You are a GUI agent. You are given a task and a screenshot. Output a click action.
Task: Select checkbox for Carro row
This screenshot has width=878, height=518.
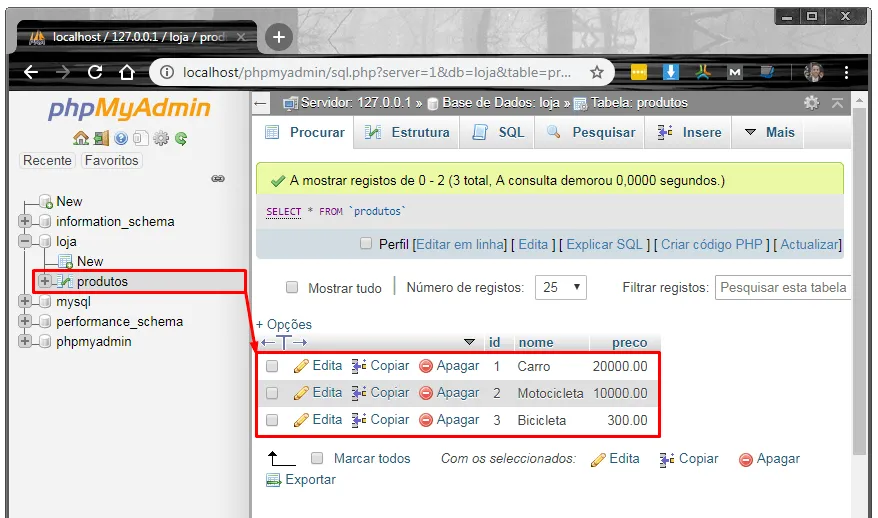pos(272,366)
